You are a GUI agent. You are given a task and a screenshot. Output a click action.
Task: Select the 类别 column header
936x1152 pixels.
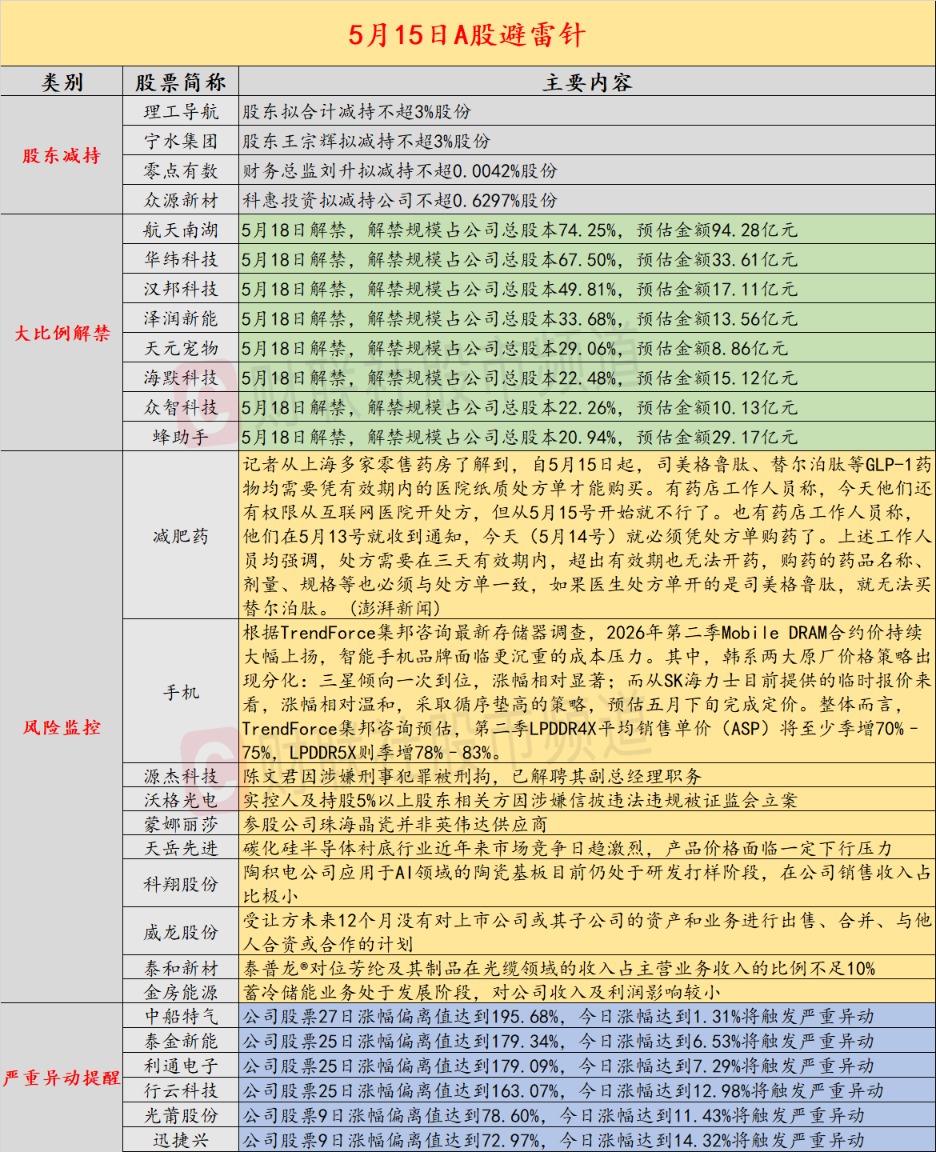(x=62, y=82)
